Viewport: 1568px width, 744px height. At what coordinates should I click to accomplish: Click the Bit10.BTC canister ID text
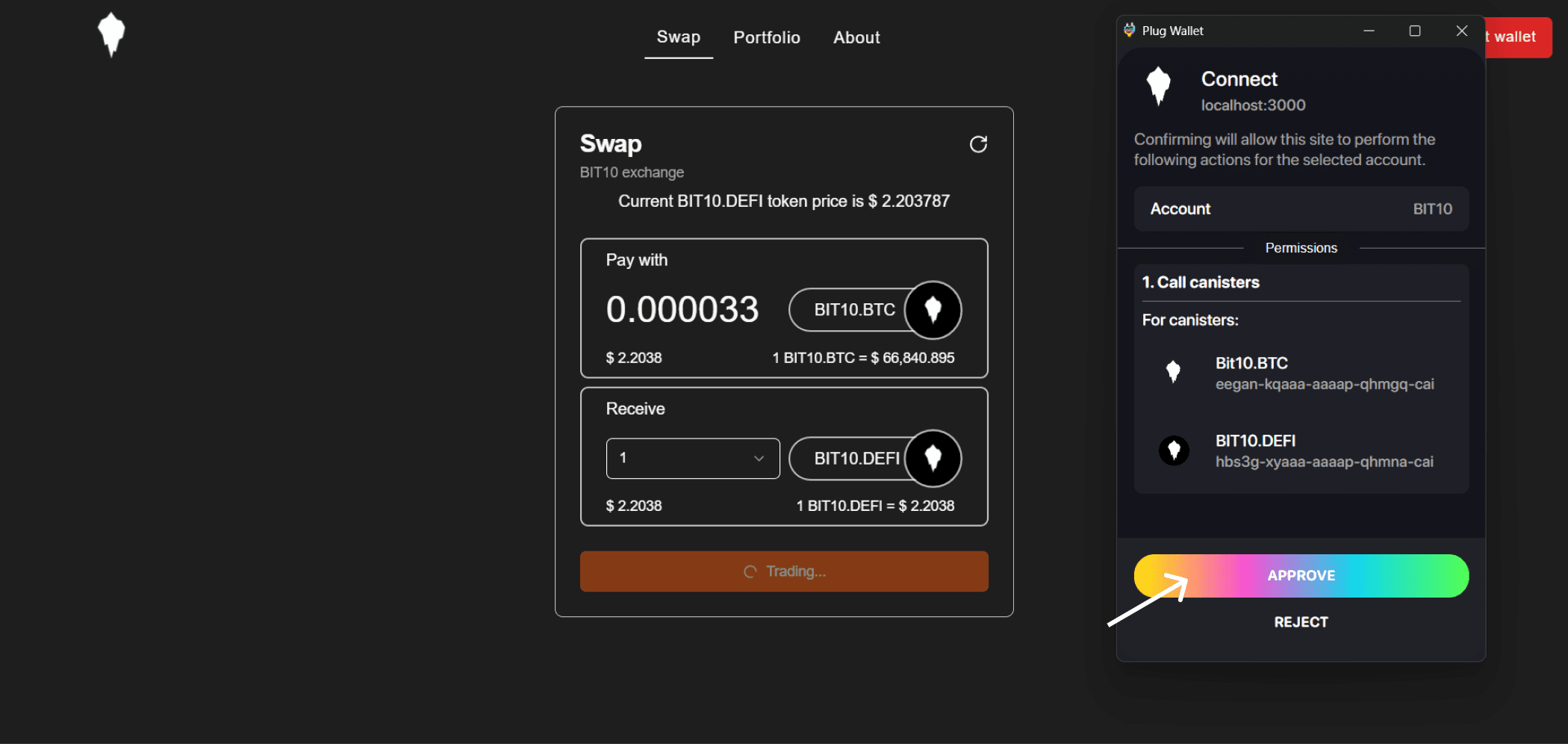1325,385
